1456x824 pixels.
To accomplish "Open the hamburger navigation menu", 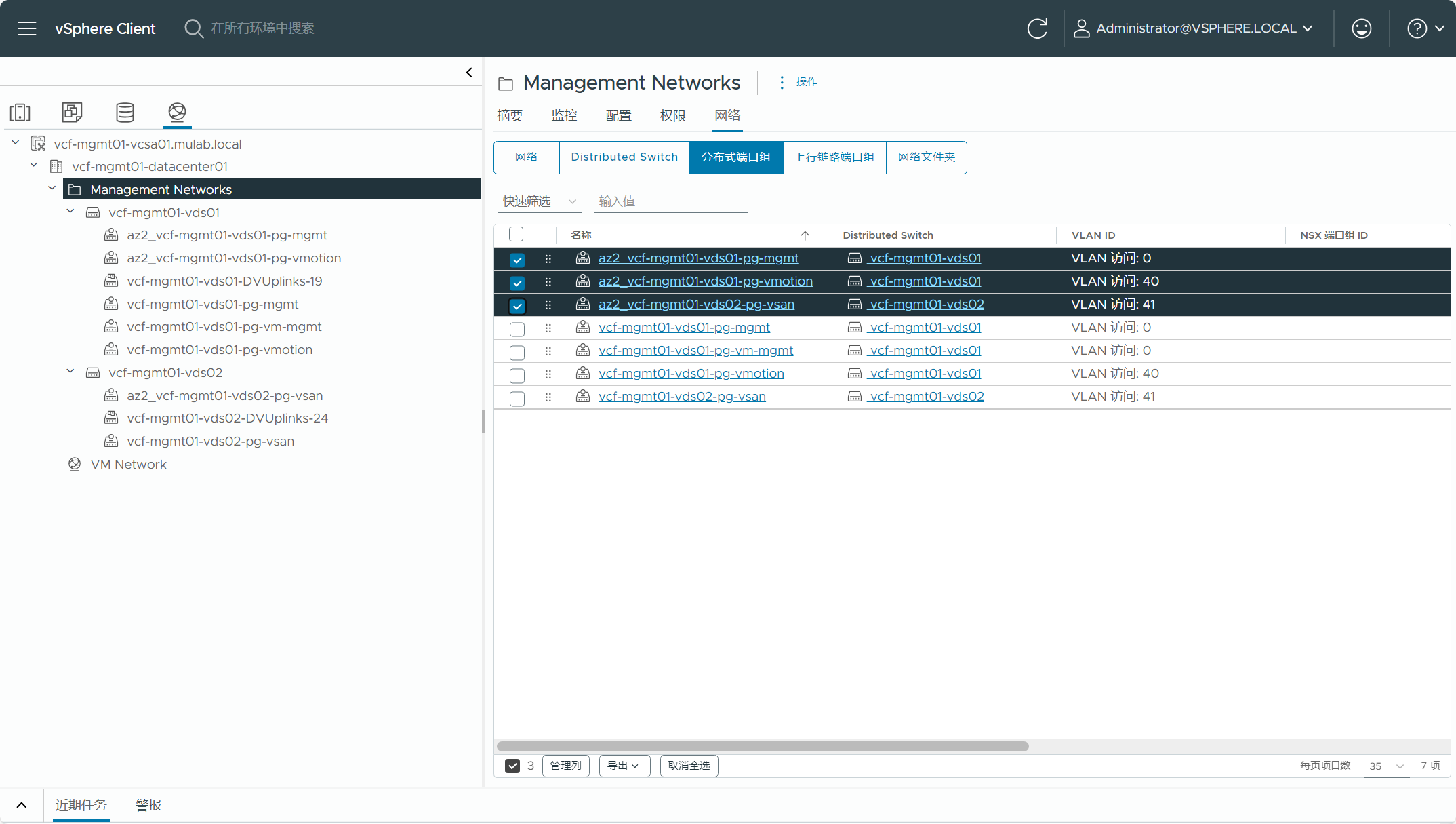I will (x=27, y=28).
